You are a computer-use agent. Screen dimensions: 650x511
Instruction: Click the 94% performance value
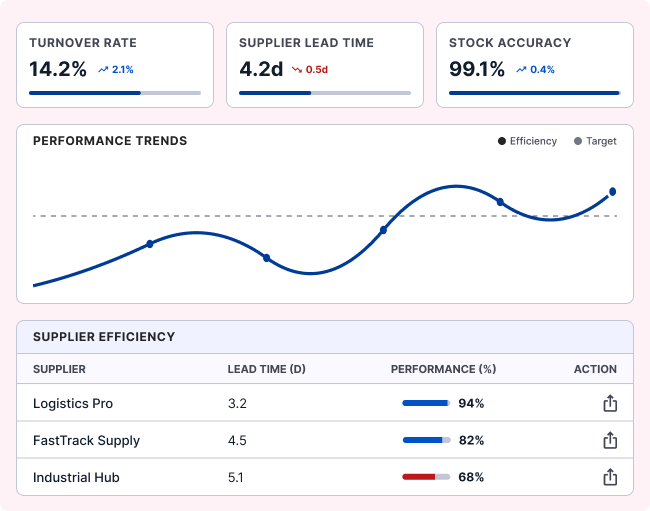point(471,403)
